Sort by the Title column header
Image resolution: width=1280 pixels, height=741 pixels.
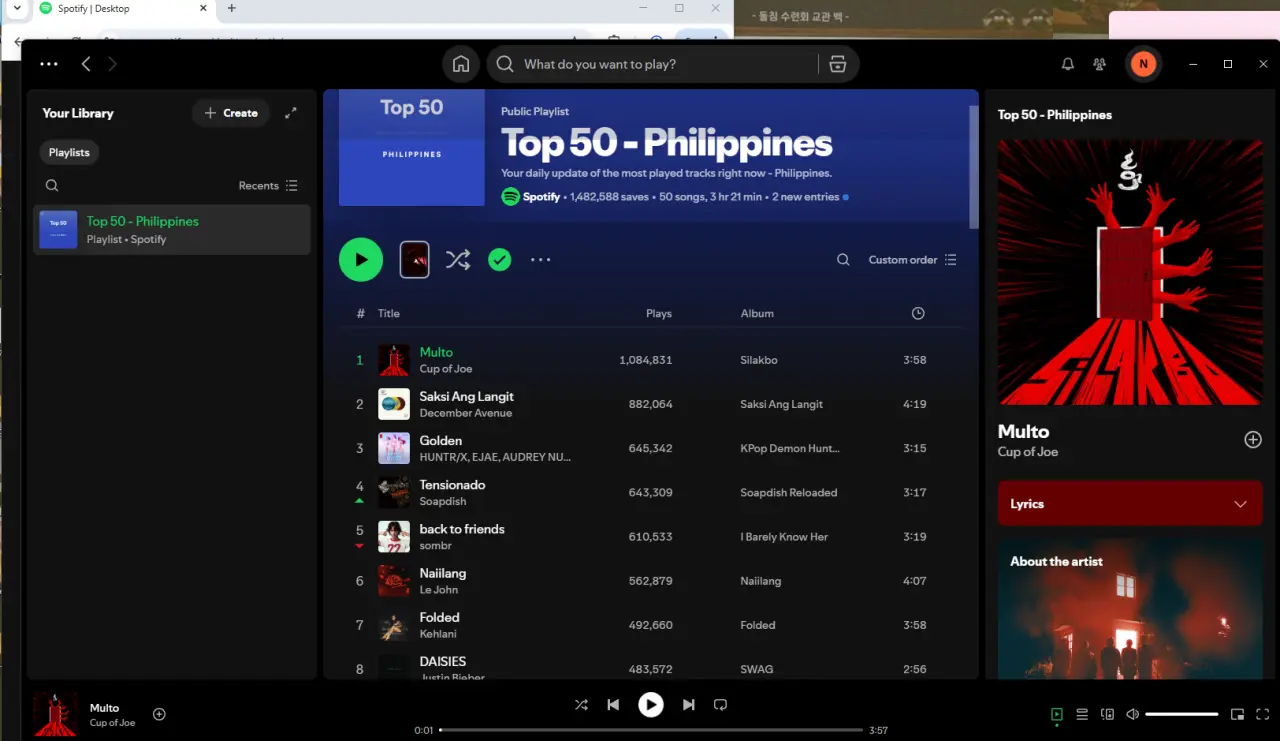tap(389, 313)
